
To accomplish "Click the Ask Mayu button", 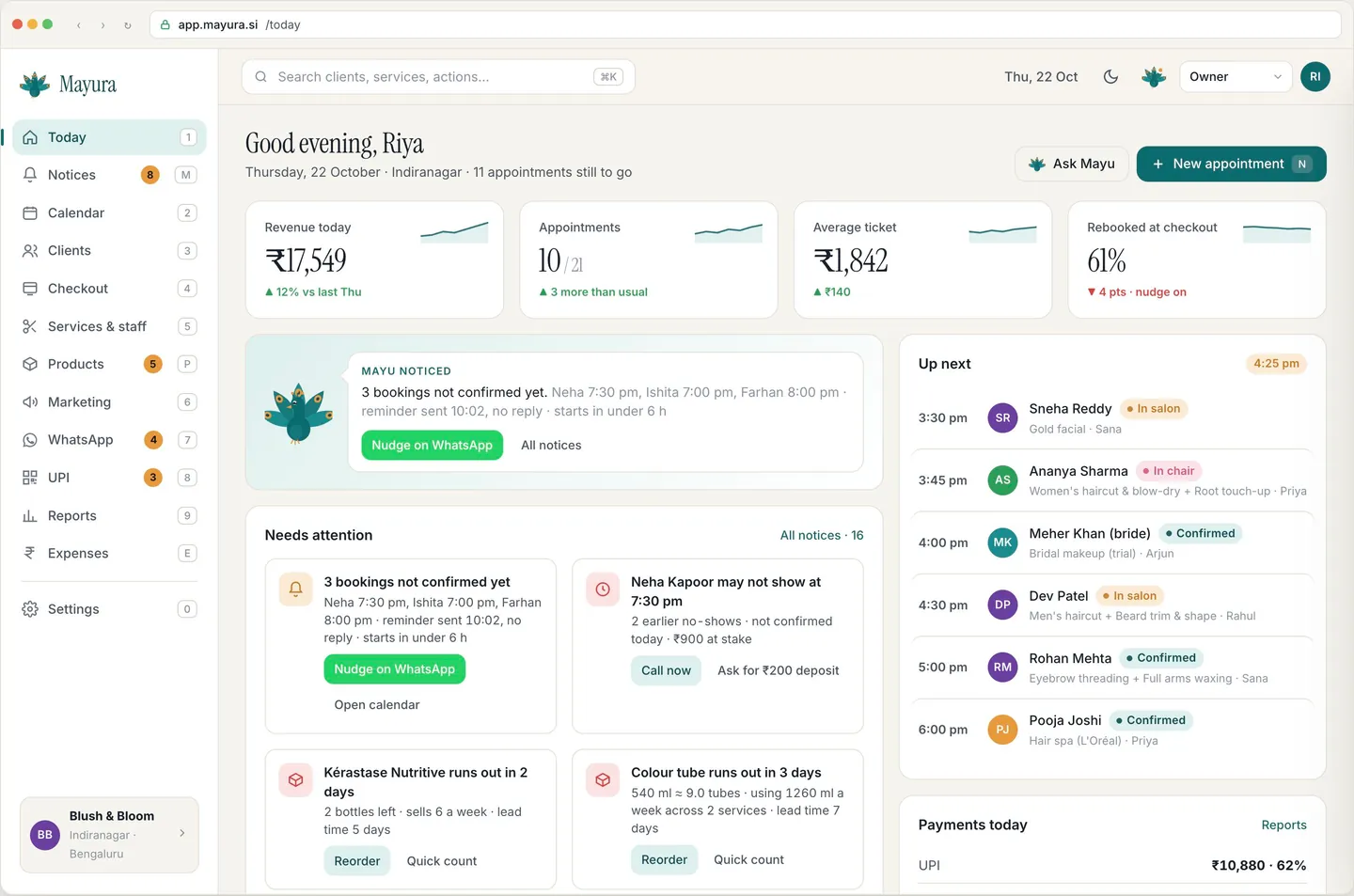I will (x=1072, y=164).
